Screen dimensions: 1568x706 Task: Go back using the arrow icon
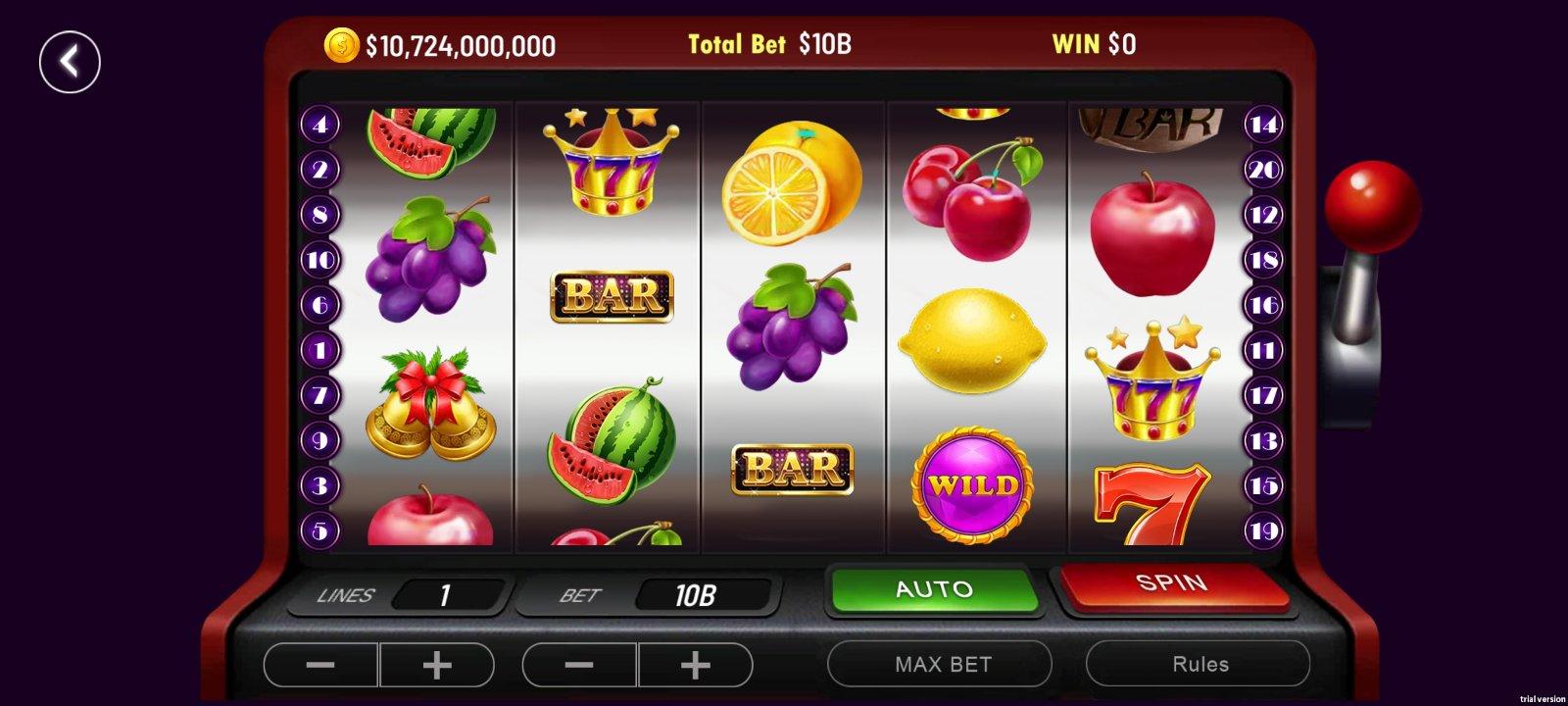[x=70, y=62]
